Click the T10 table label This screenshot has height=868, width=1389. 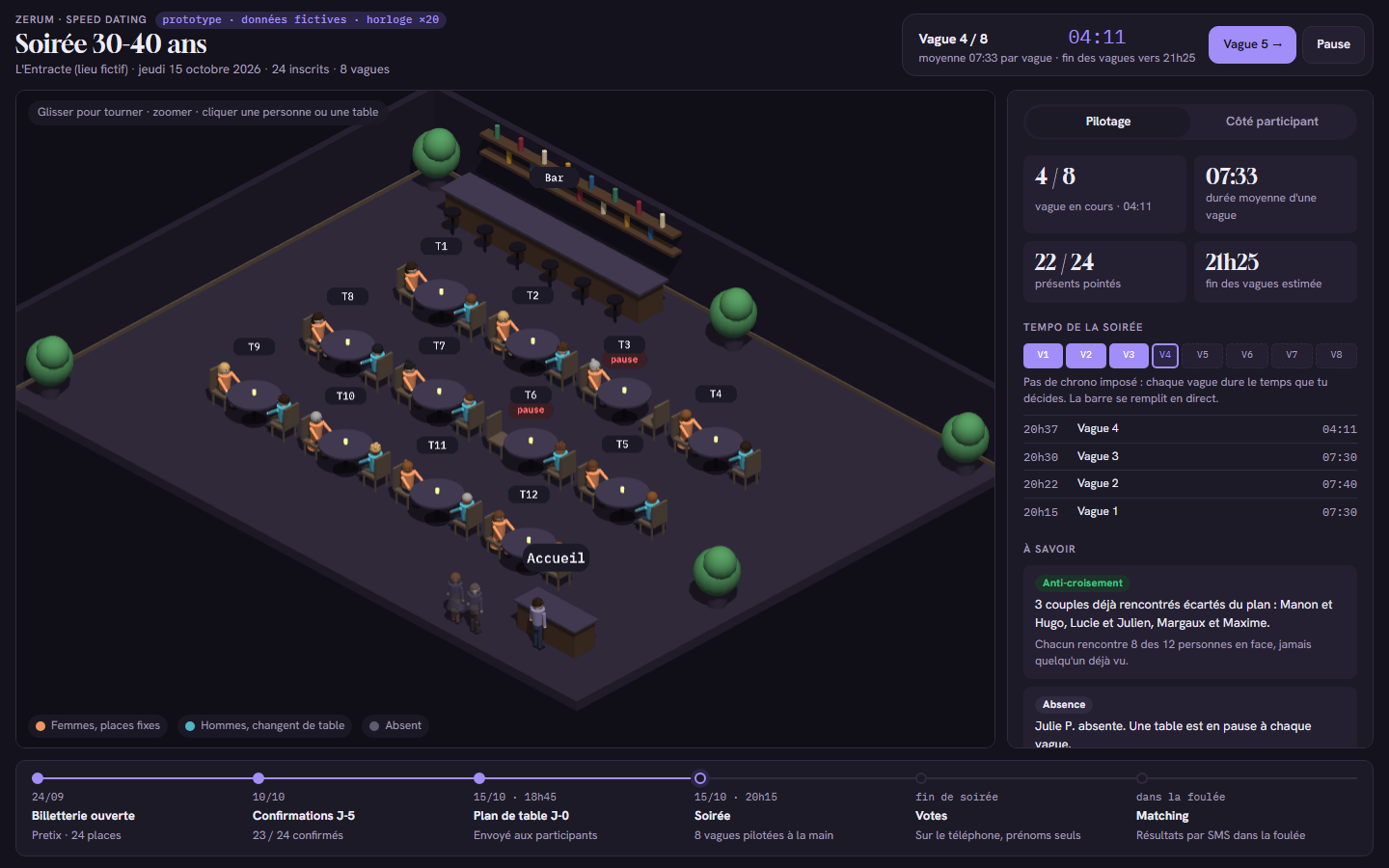(345, 396)
